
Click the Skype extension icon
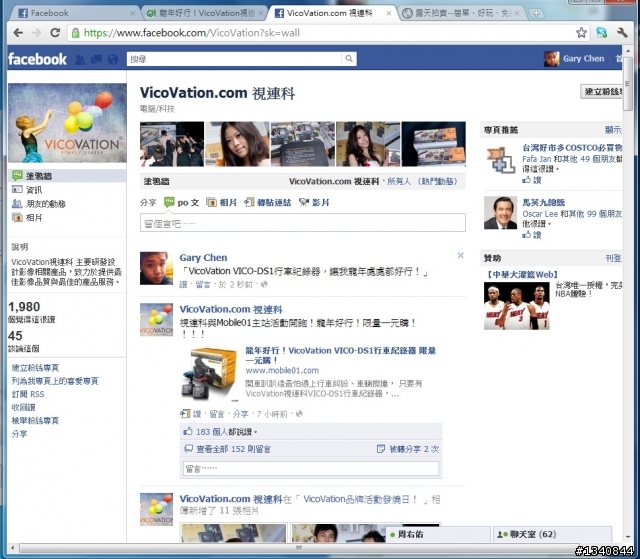tap(602, 33)
